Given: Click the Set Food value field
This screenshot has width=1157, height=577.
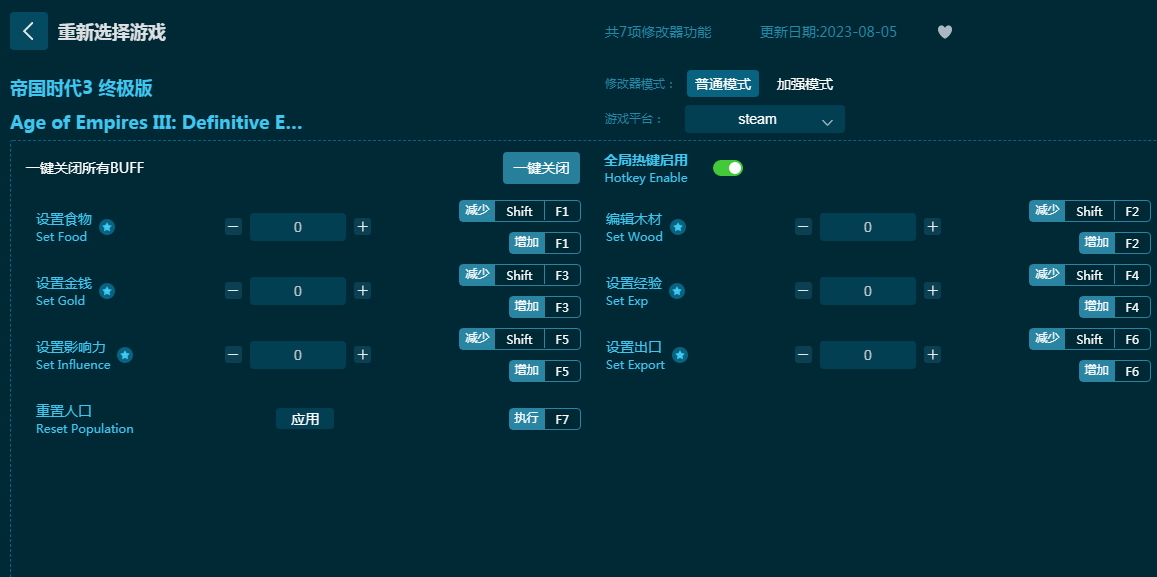Looking at the screenshot, I should click(298, 227).
